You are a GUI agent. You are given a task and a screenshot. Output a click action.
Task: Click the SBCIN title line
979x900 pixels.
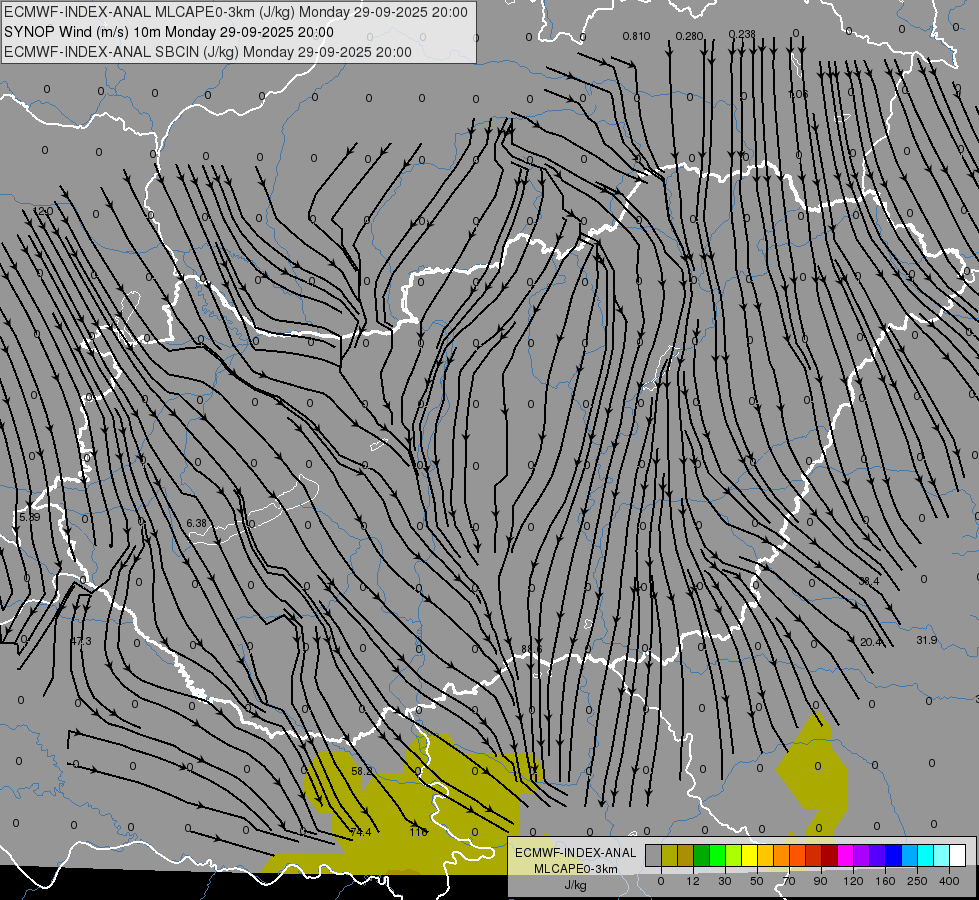(x=208, y=52)
